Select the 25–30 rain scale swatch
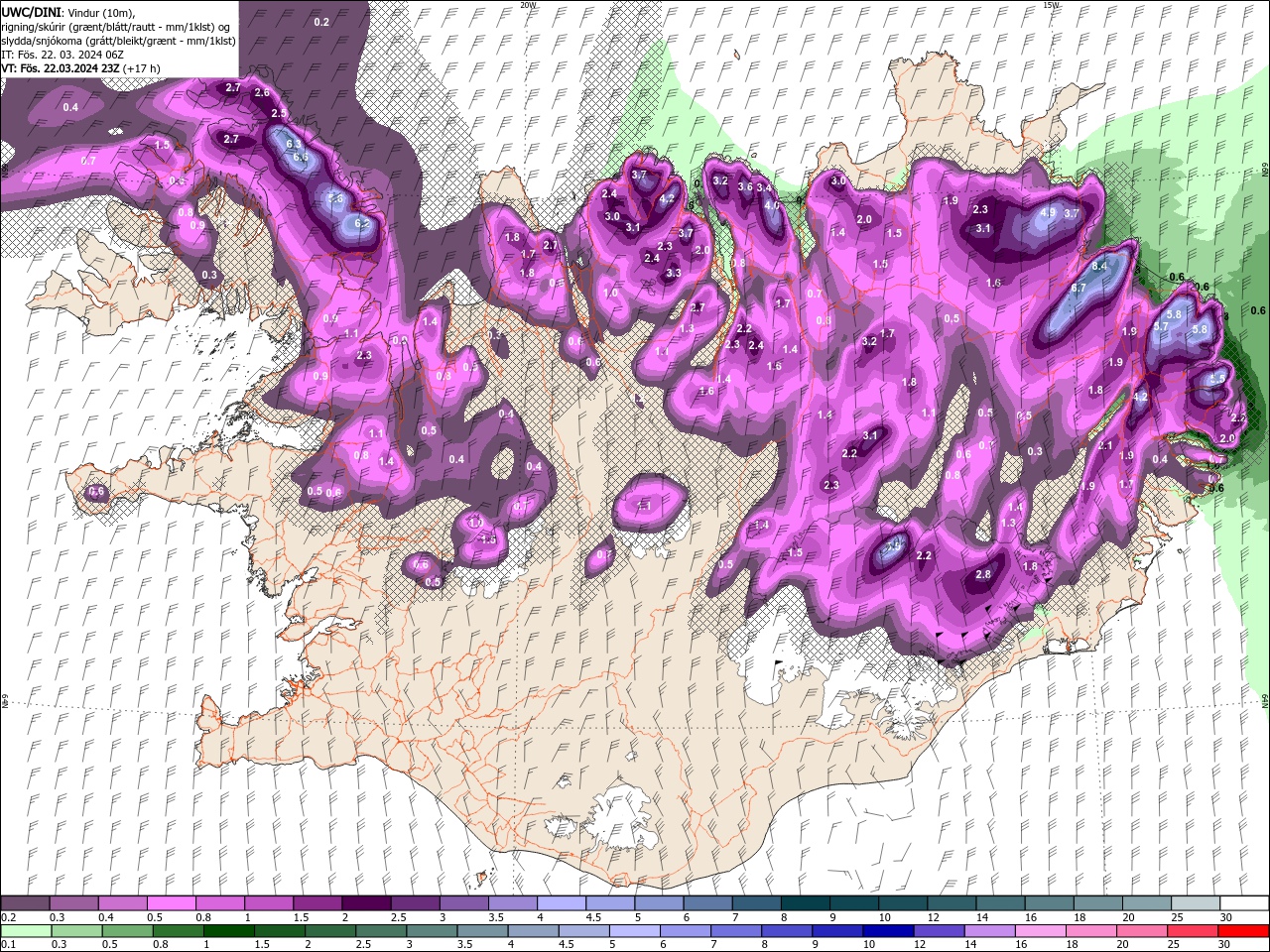Image resolution: width=1270 pixels, height=952 pixels. coord(1192,931)
